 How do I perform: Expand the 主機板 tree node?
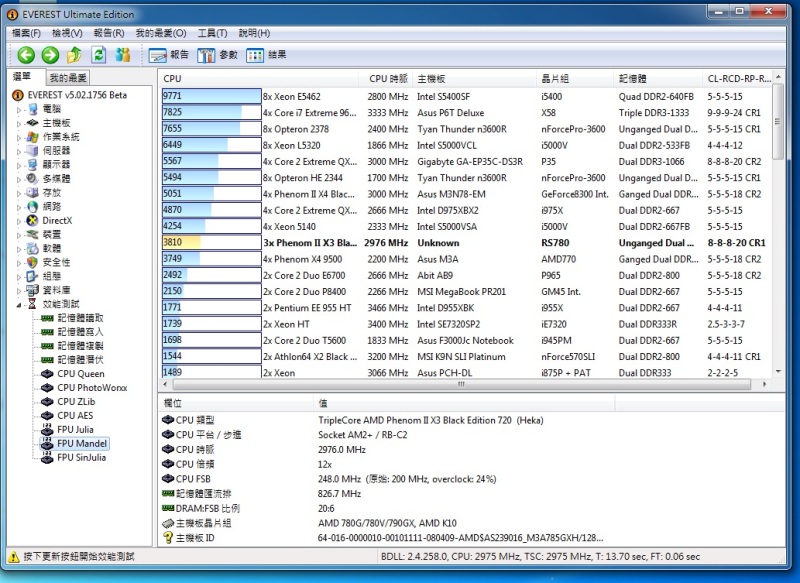(x=19, y=123)
